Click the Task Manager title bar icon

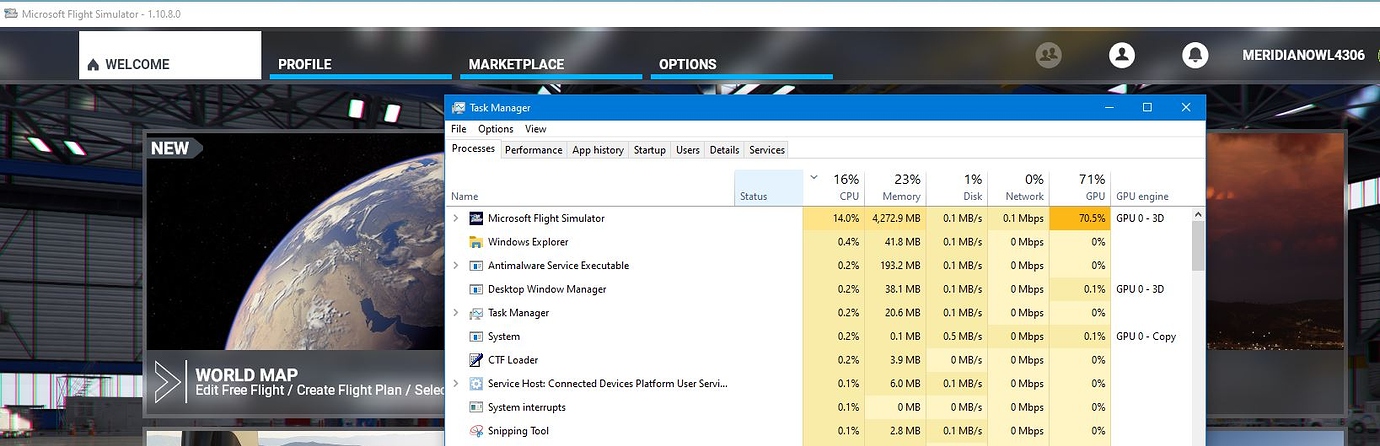click(458, 107)
